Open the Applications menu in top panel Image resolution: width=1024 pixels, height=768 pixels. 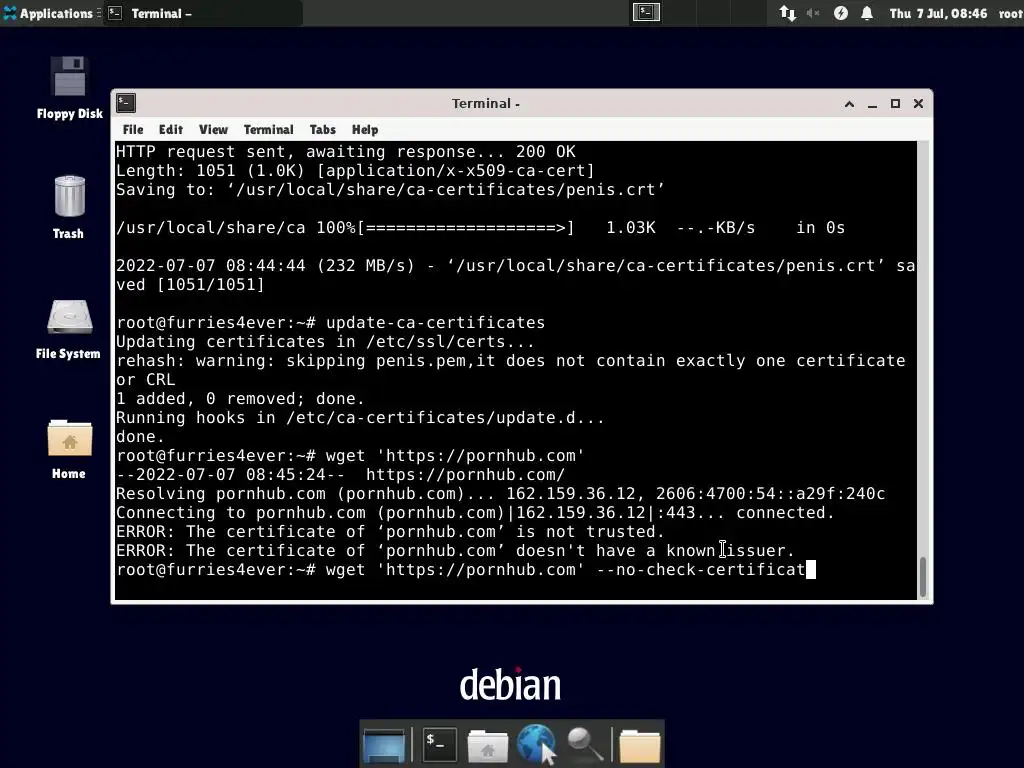pos(48,13)
